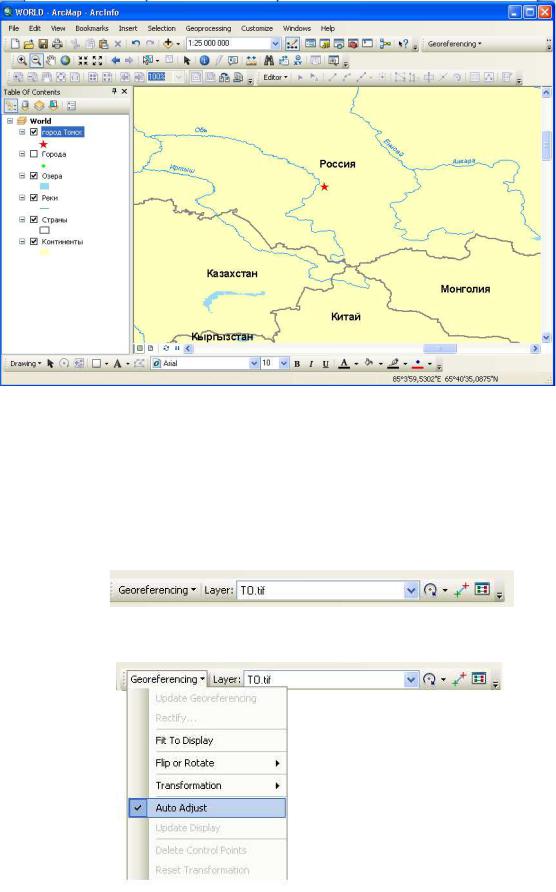The height and width of the screenshot is (892, 556).
Task: Select the Pan hand tool
Action: (51, 60)
